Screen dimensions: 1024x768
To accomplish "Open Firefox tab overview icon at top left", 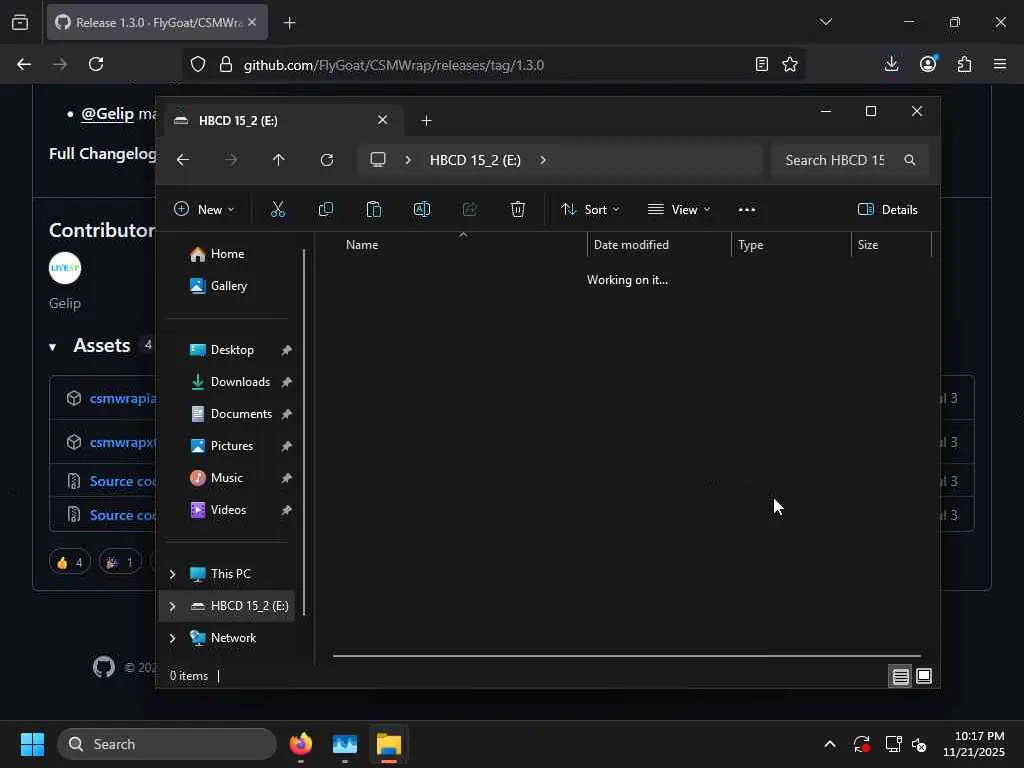I will coord(20,23).
